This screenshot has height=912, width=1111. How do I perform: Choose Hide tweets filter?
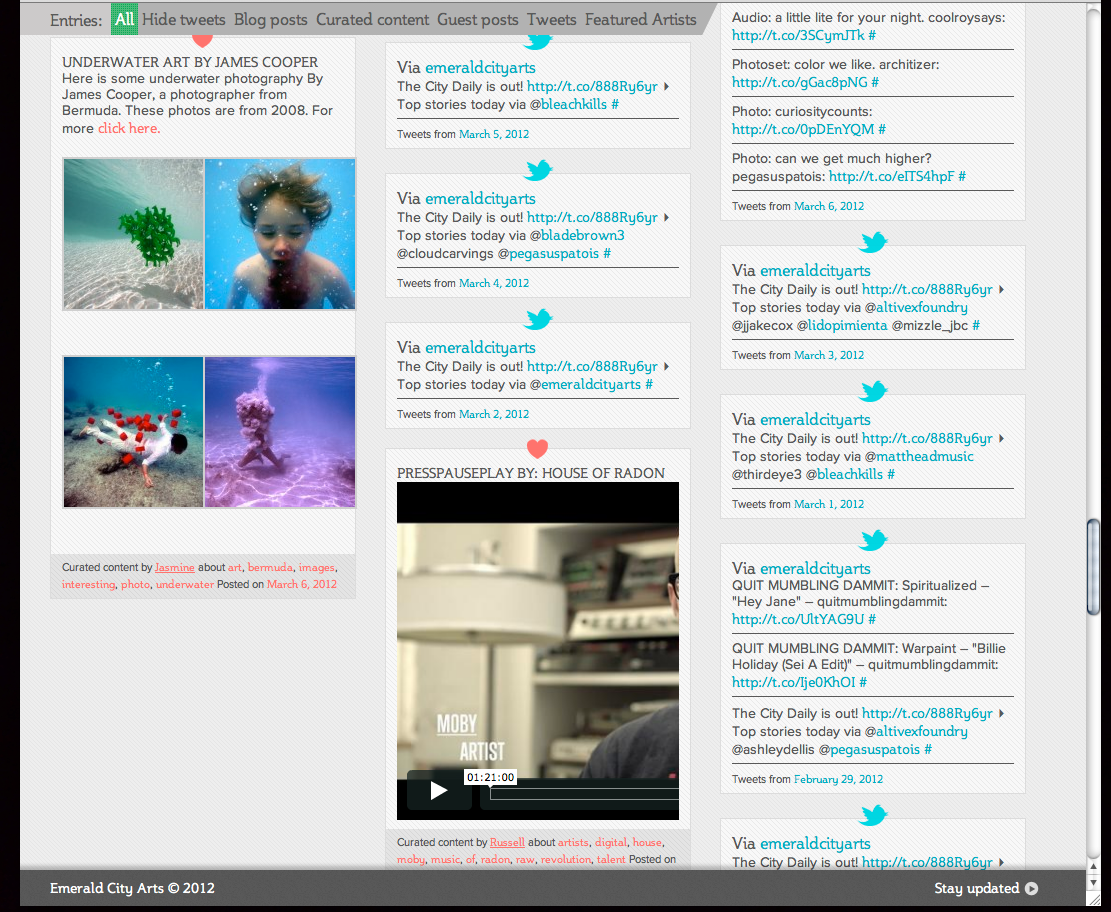(x=184, y=20)
